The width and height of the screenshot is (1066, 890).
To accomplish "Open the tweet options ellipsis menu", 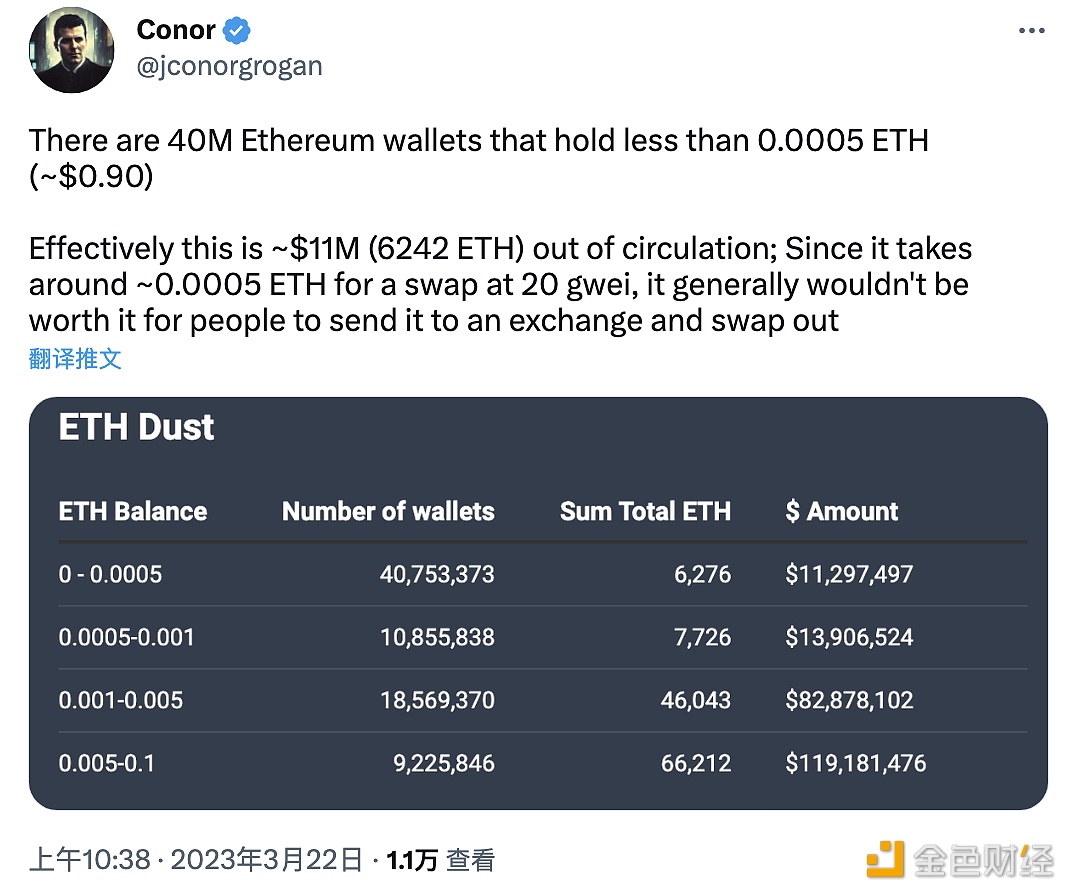I will tap(1031, 29).
